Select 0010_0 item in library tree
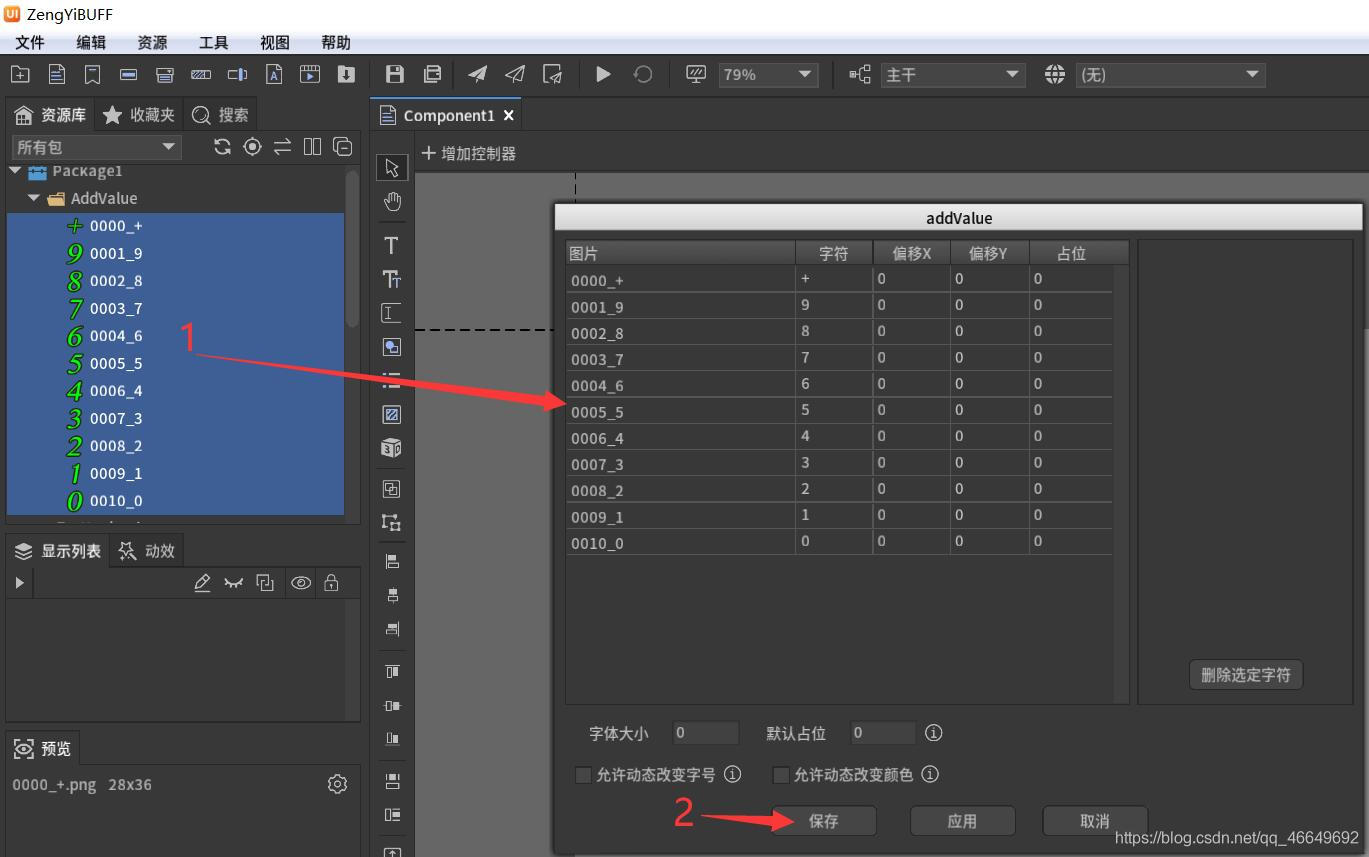 click(176, 501)
